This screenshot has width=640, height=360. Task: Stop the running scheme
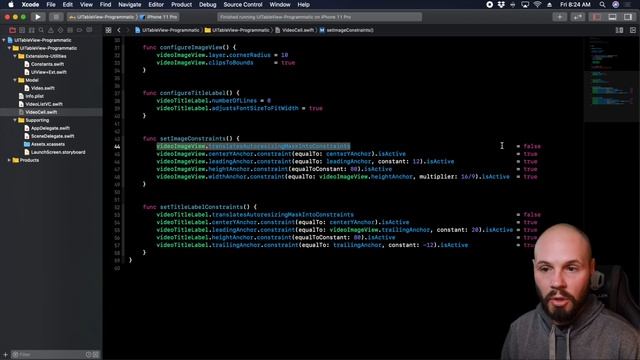click(x=56, y=17)
